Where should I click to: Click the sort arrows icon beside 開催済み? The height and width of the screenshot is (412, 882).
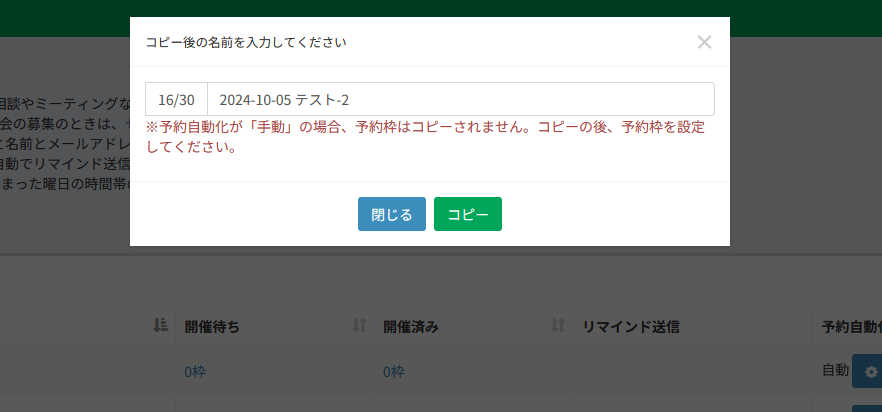coord(558,326)
